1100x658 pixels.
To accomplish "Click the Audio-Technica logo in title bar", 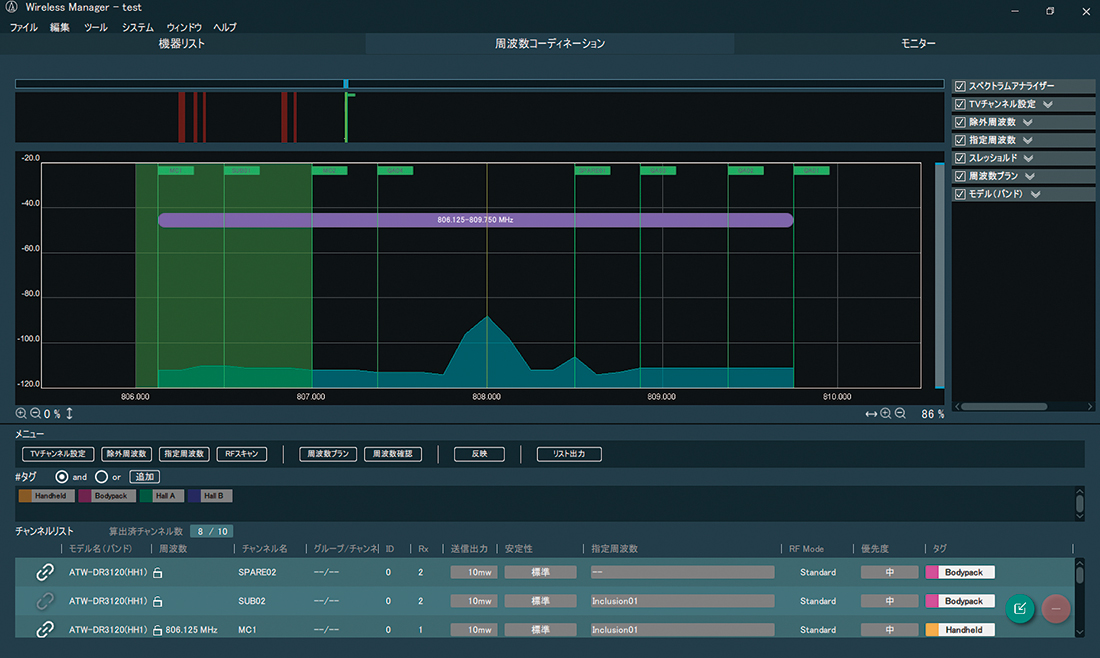I will pos(12,7).
